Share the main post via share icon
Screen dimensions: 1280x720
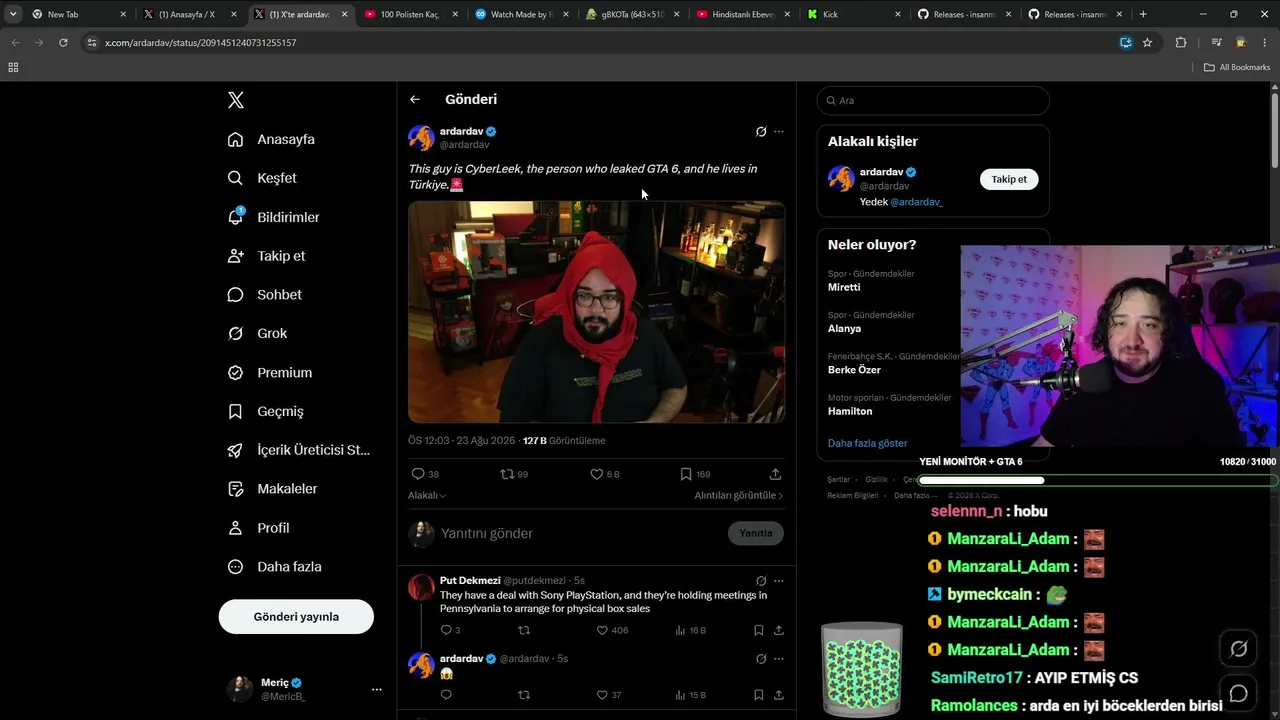point(775,474)
